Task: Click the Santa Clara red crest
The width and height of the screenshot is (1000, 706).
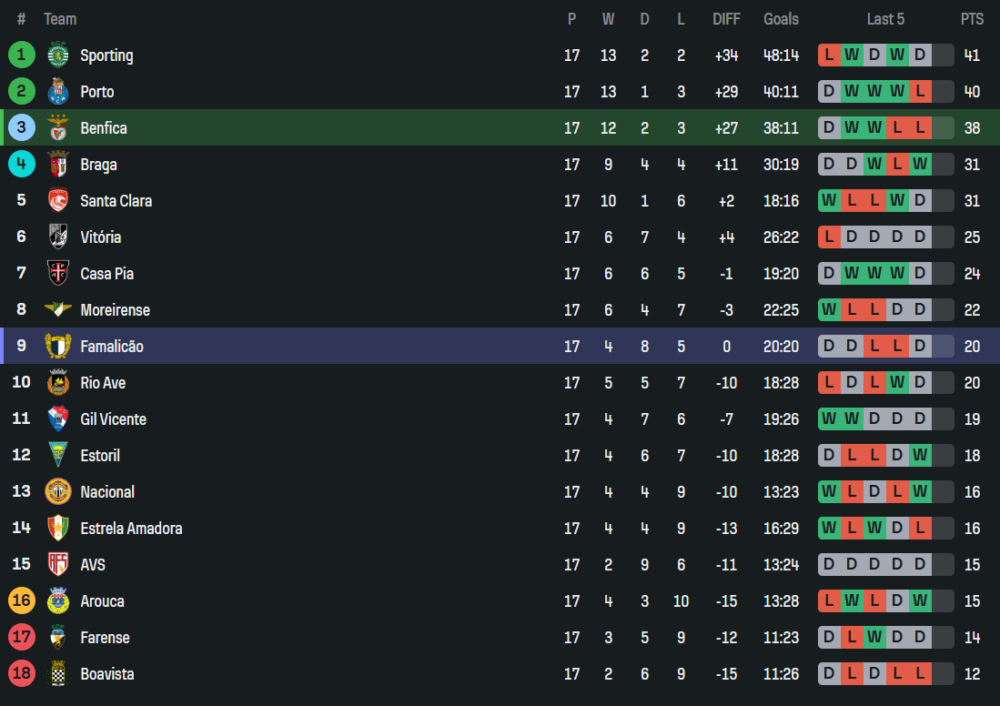Action: pyautogui.click(x=58, y=200)
